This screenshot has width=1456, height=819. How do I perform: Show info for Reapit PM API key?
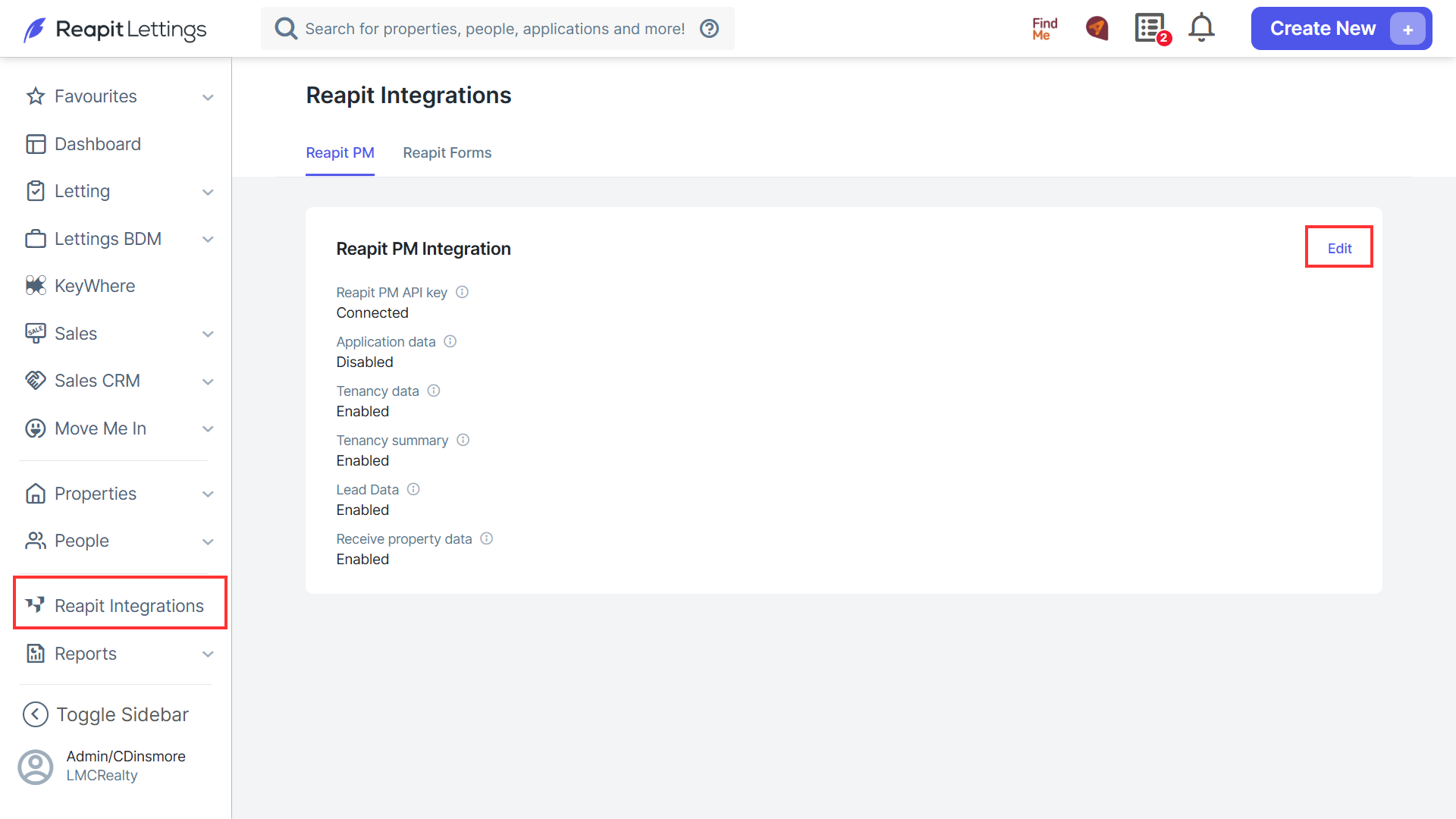coord(462,292)
